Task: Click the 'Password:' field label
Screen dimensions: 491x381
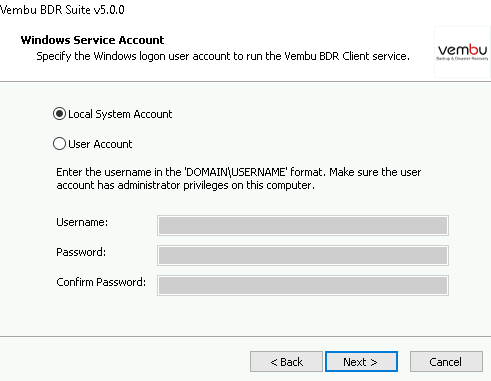Action: point(81,252)
